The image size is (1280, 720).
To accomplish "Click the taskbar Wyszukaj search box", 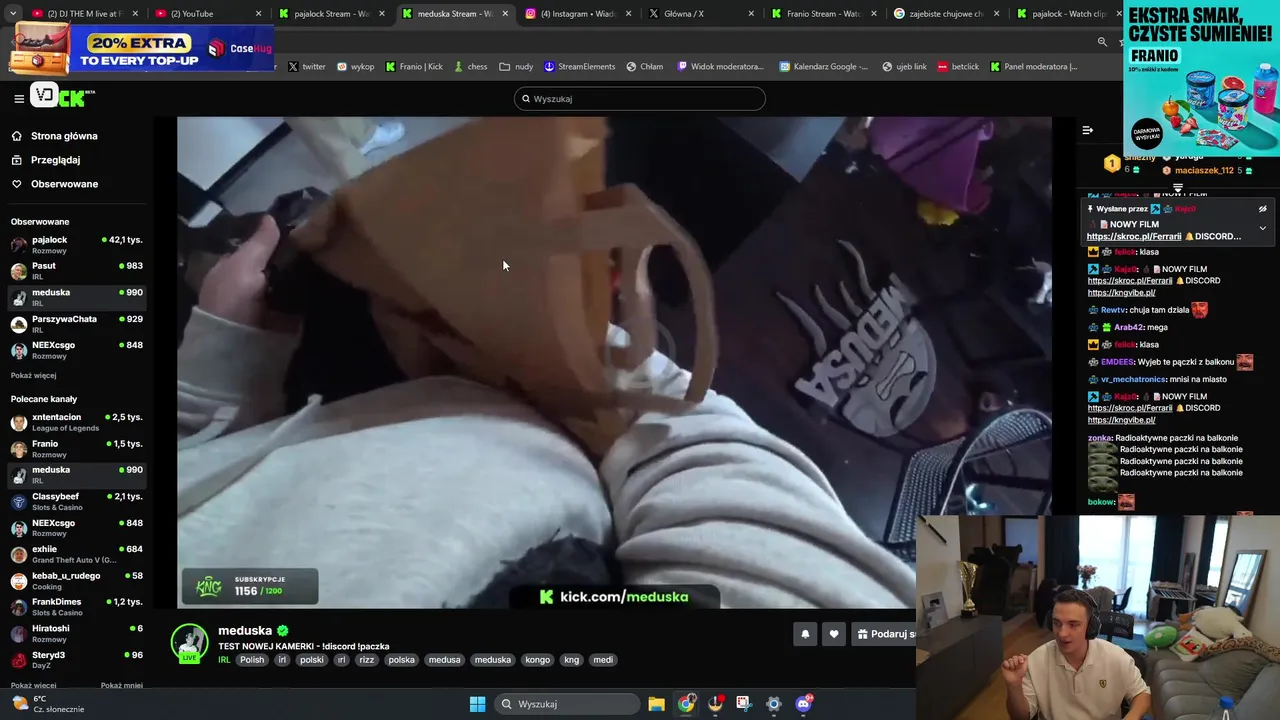I will click(567, 704).
